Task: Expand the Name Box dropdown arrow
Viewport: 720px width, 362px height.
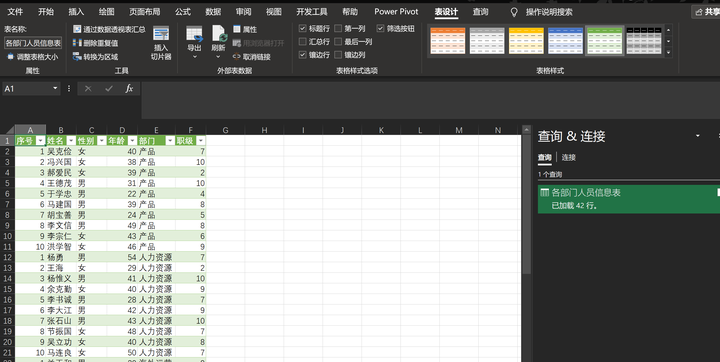Action: [55, 89]
